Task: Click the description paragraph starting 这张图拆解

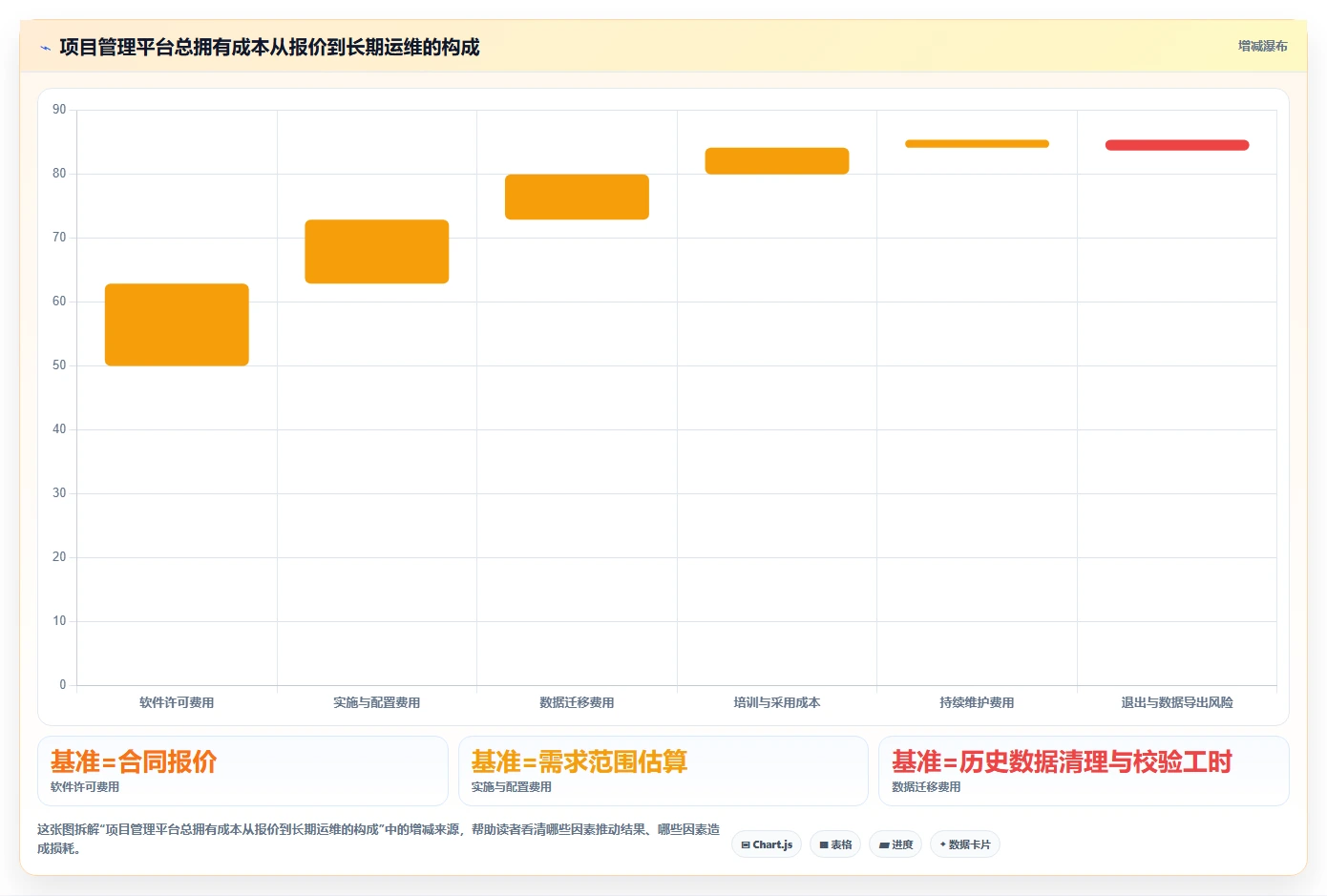Action: point(379,839)
